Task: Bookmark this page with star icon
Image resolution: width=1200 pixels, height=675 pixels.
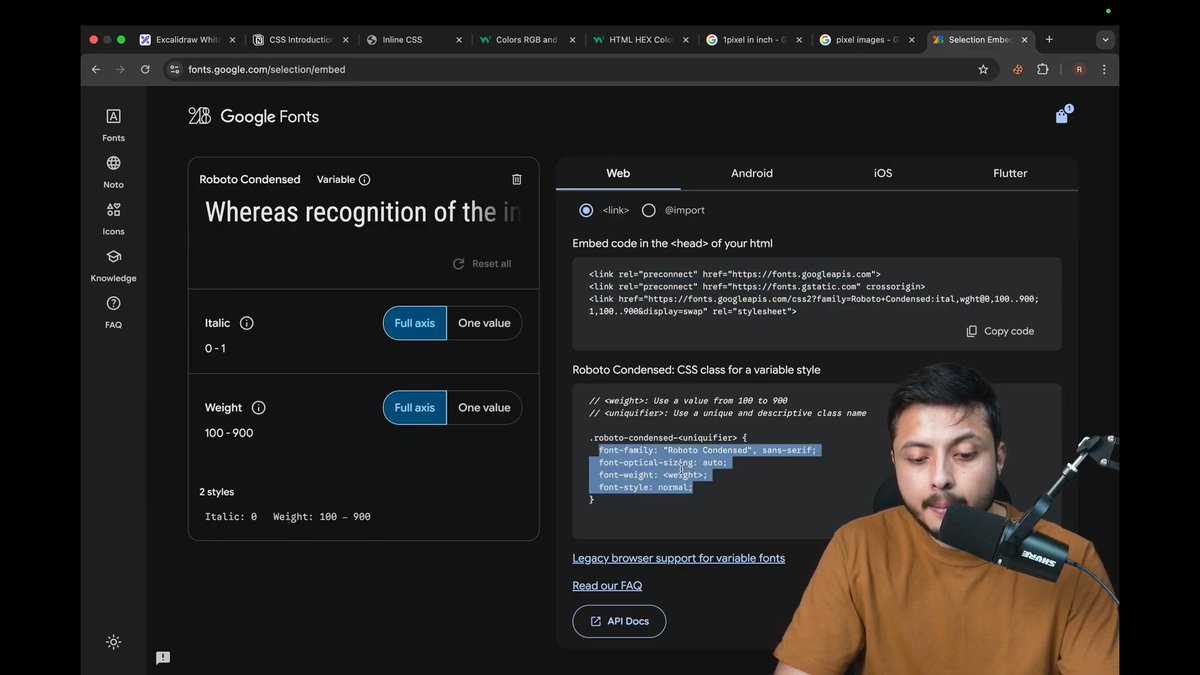Action: point(983,69)
